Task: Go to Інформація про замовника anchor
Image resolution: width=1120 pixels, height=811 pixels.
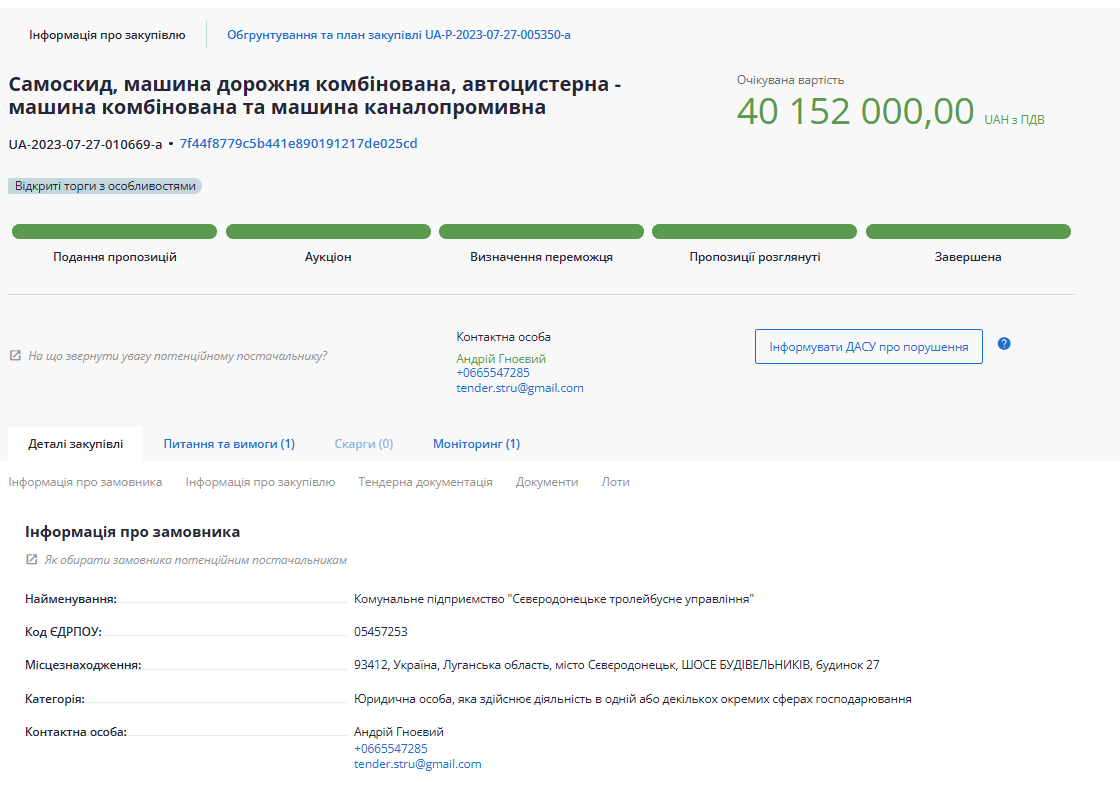Action: coord(85,482)
